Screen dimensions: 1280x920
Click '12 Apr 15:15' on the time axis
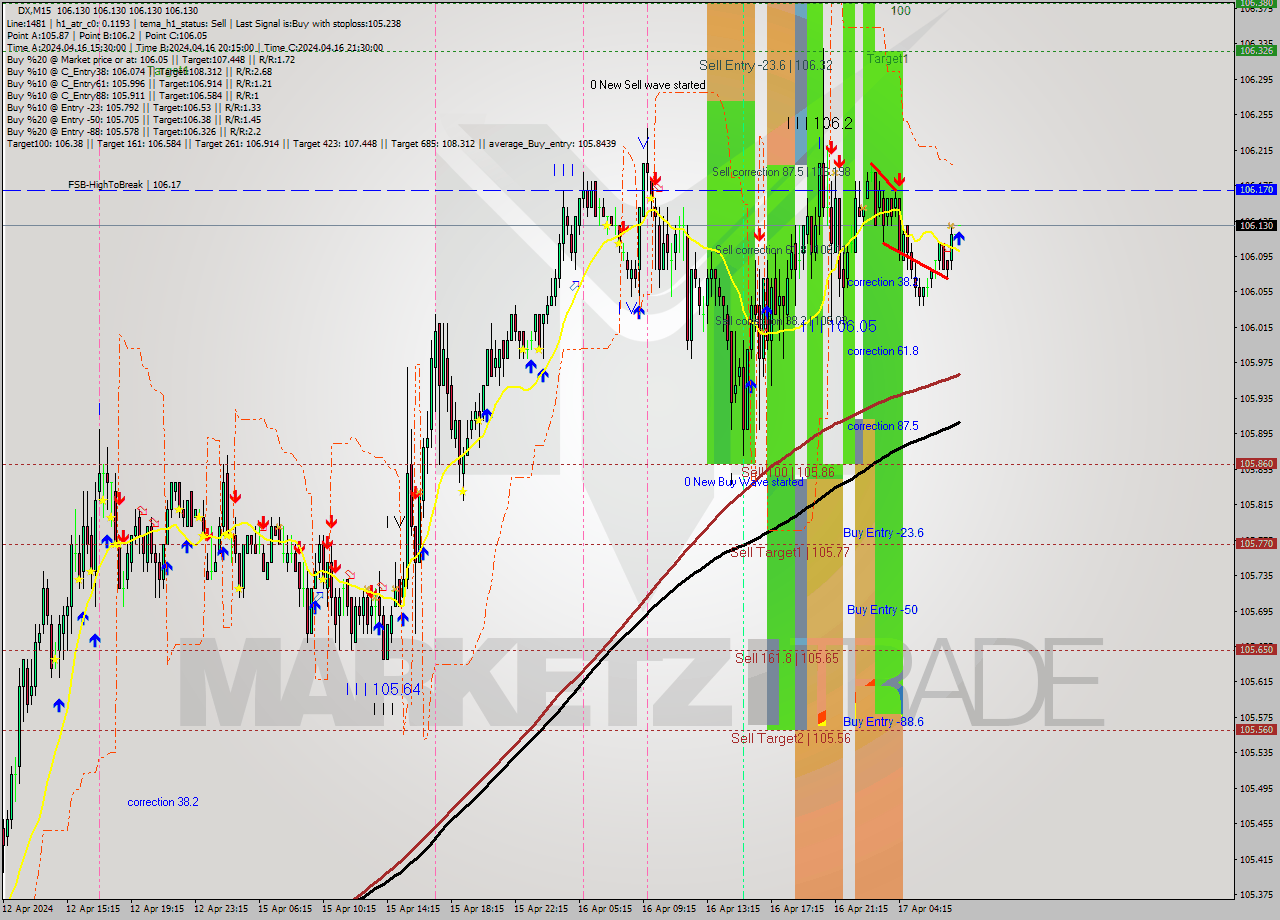93,909
